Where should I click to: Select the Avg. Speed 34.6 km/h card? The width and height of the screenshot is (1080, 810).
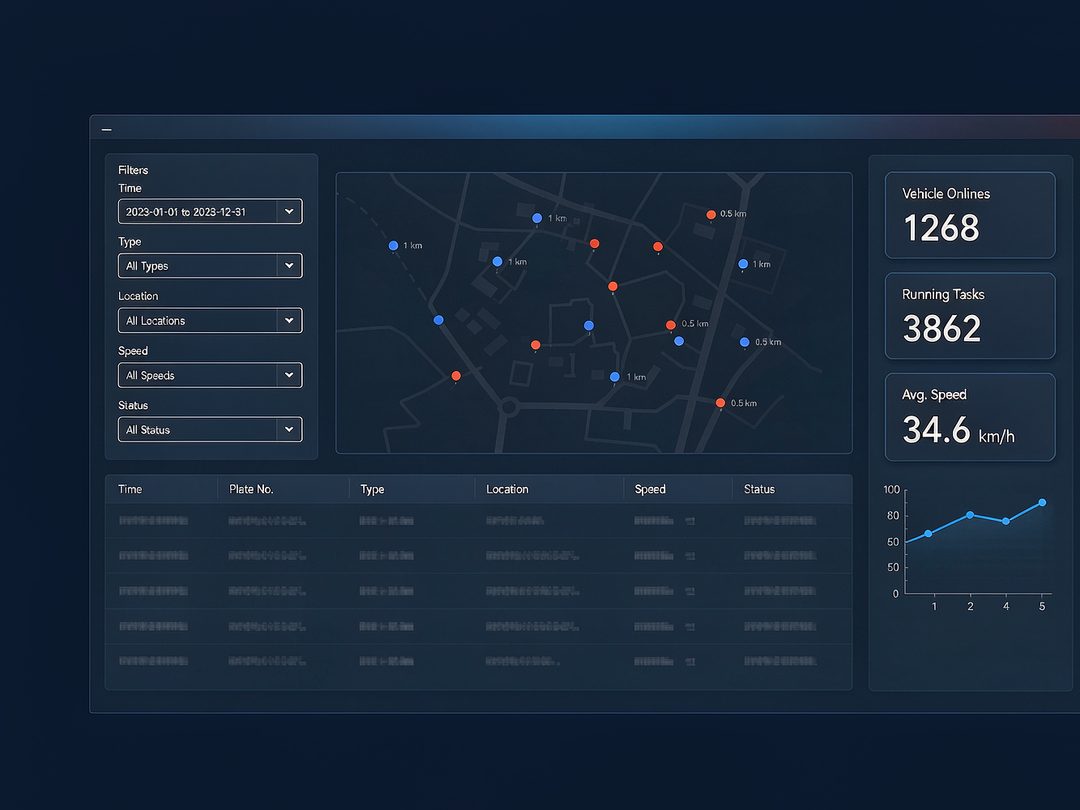(970, 417)
